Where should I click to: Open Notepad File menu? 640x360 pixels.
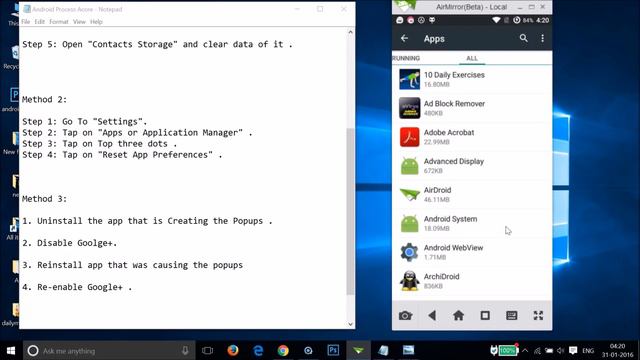point(26,22)
